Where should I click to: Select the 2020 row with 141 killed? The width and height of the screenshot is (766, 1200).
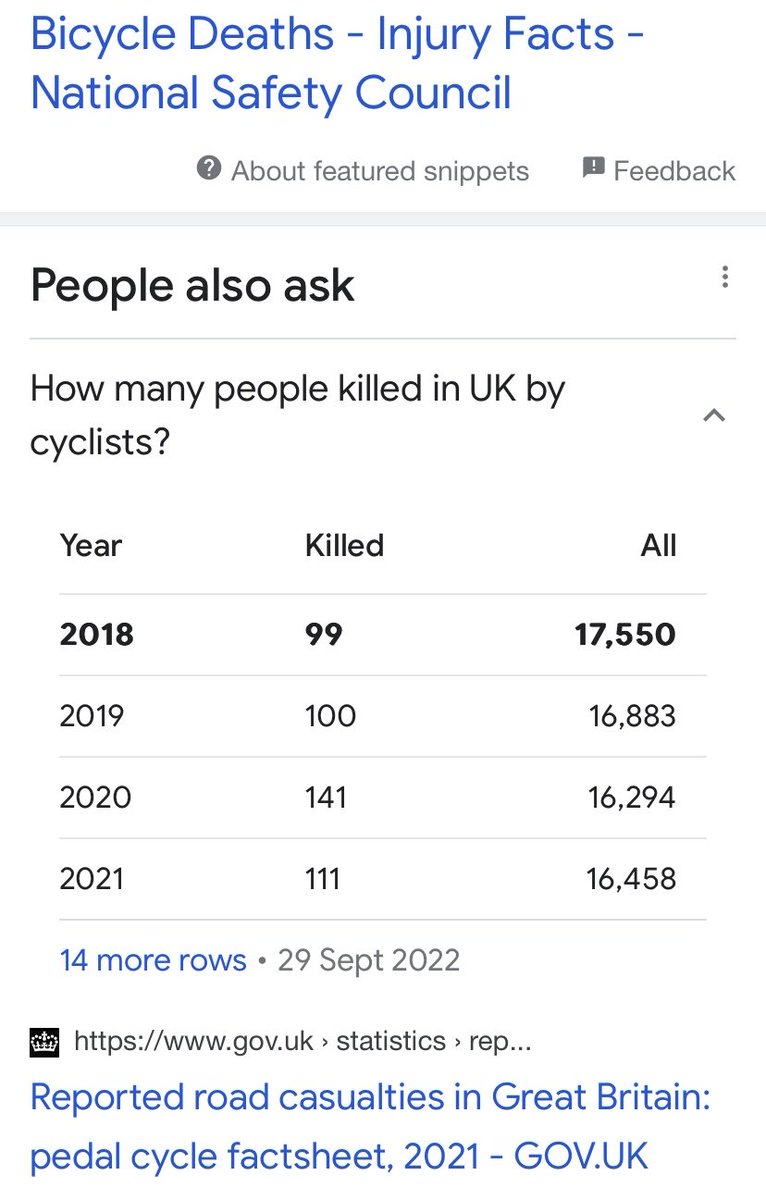click(x=383, y=797)
